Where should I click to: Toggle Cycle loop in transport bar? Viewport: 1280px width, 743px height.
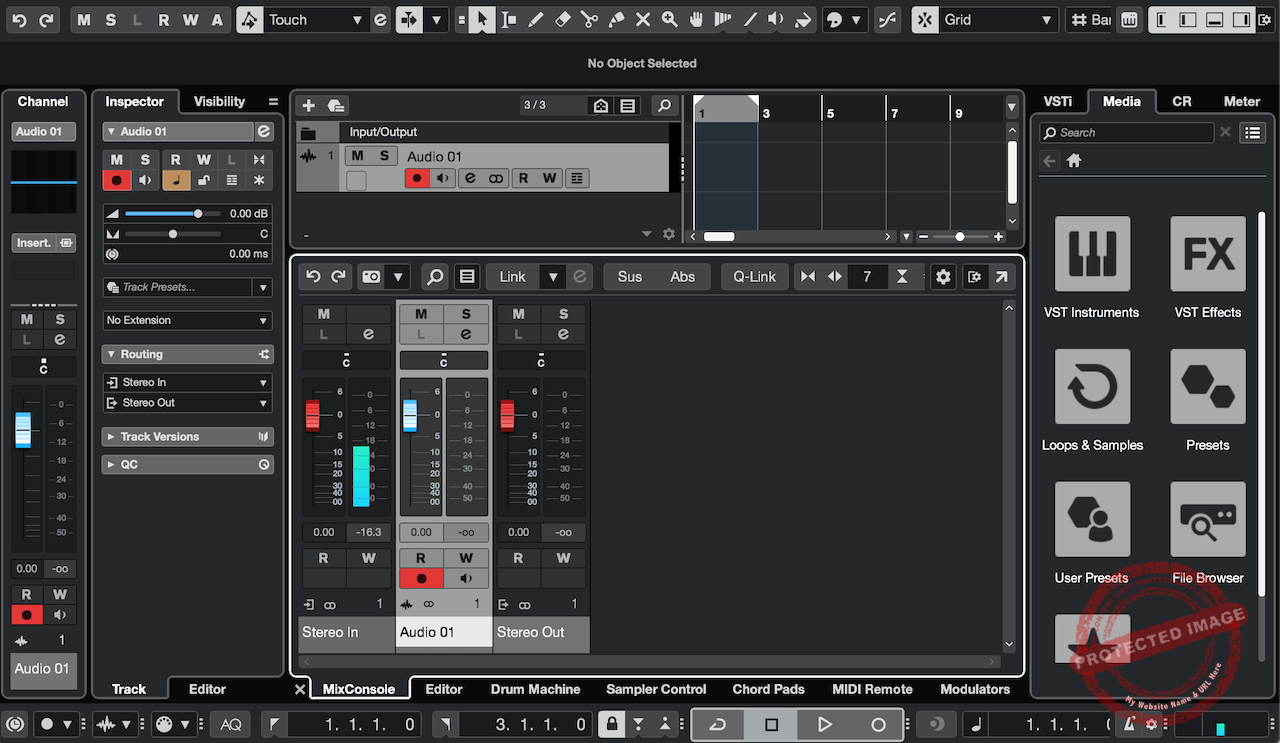pyautogui.click(x=718, y=724)
